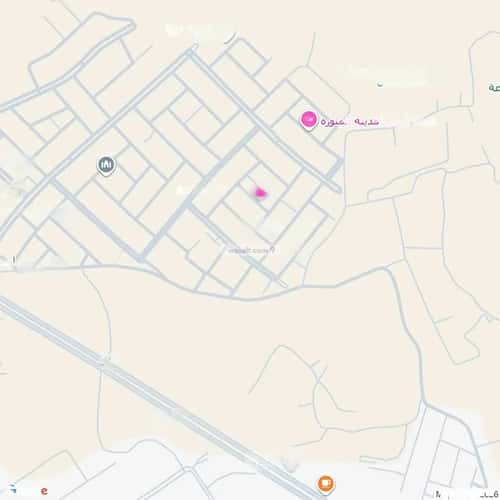The width and height of the screenshot is (500, 500).
Task: Click the Google logo in the corner
Action: tap(29, 490)
